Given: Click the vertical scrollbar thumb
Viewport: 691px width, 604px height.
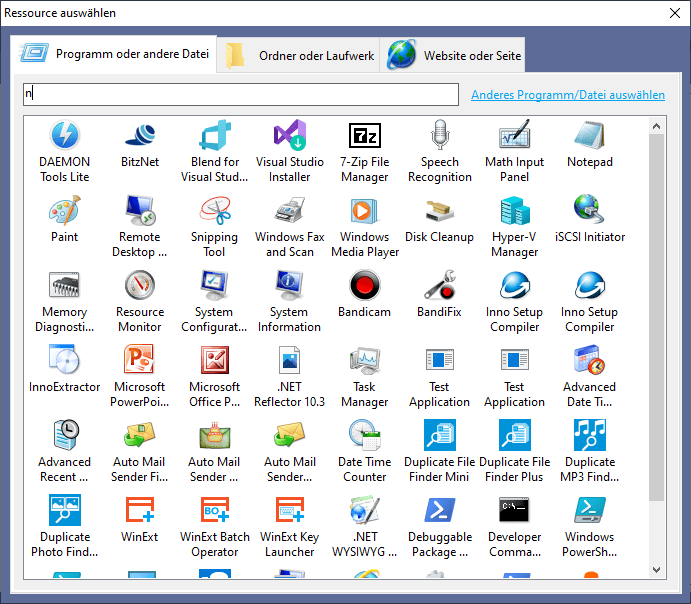Looking at the screenshot, I should [x=656, y=317].
